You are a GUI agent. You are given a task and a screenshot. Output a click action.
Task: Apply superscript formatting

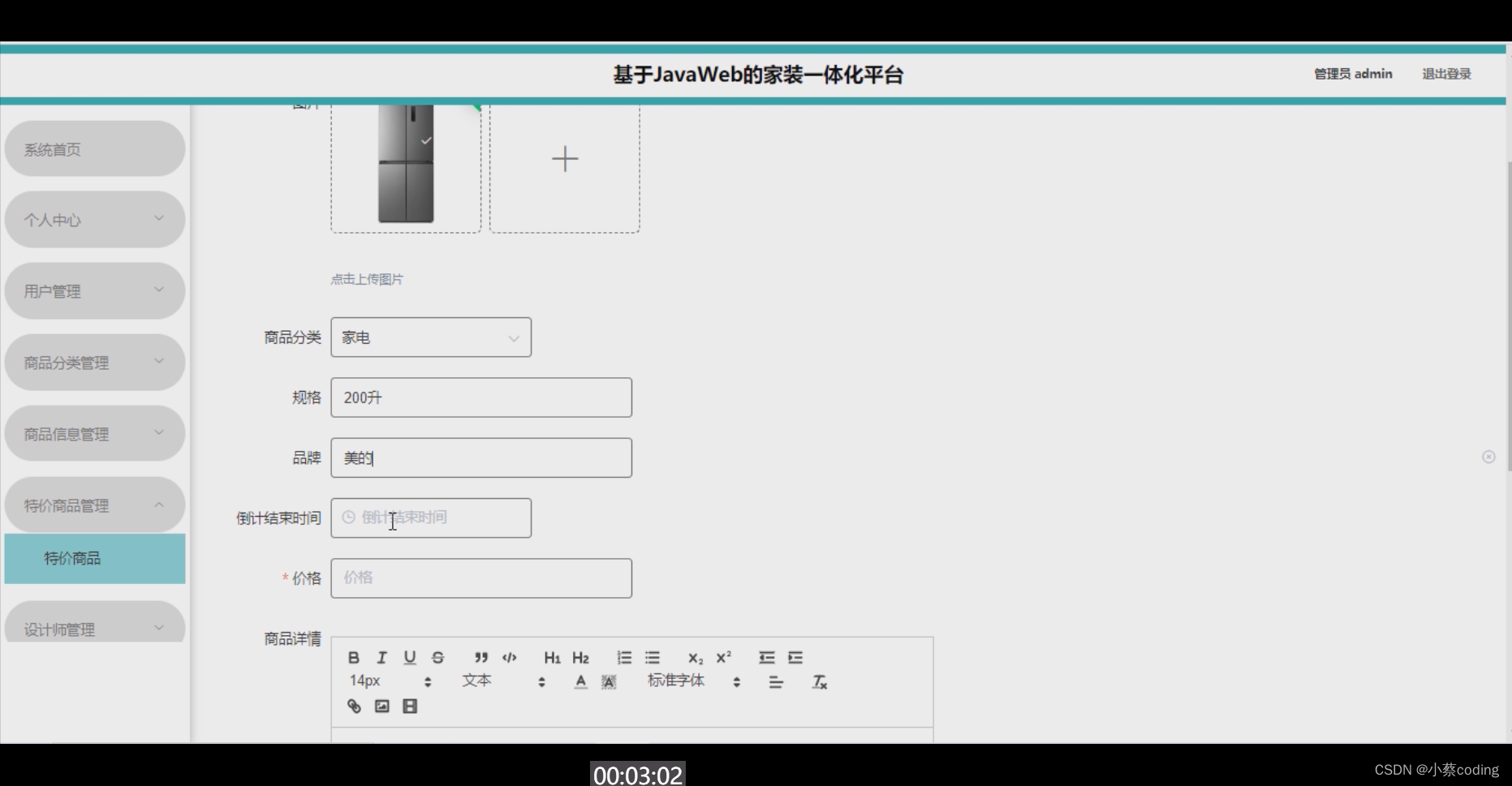(x=723, y=658)
